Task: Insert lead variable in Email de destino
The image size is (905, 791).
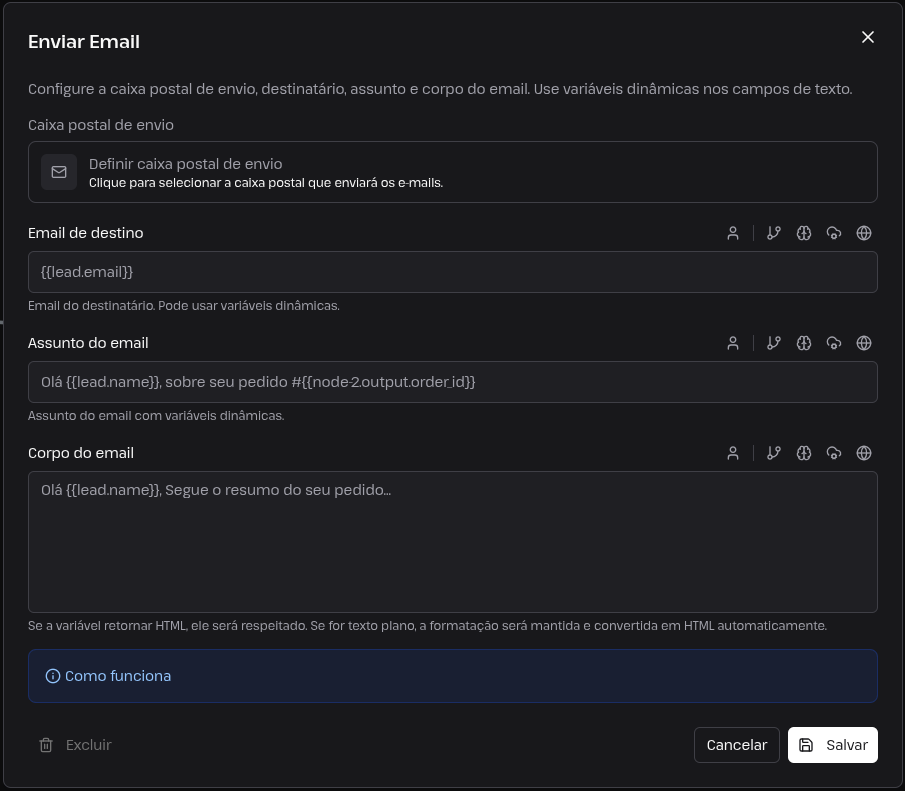Action: click(x=733, y=233)
